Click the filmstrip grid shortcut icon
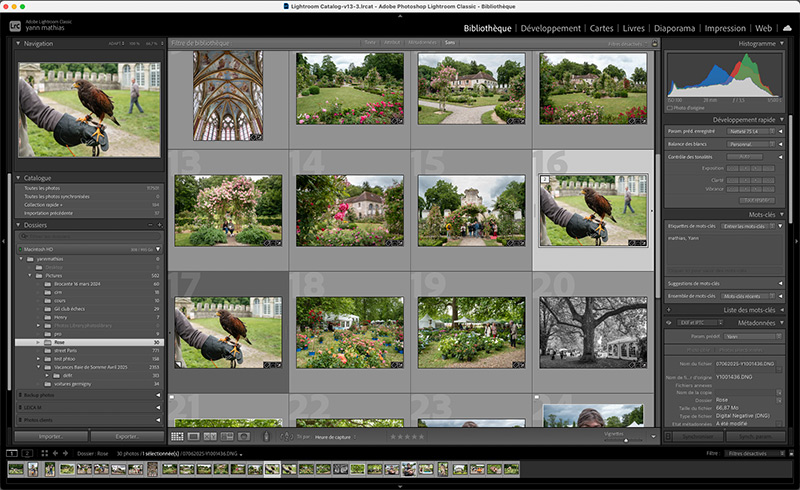Viewport: 800px width, 490px height. [x=44, y=453]
